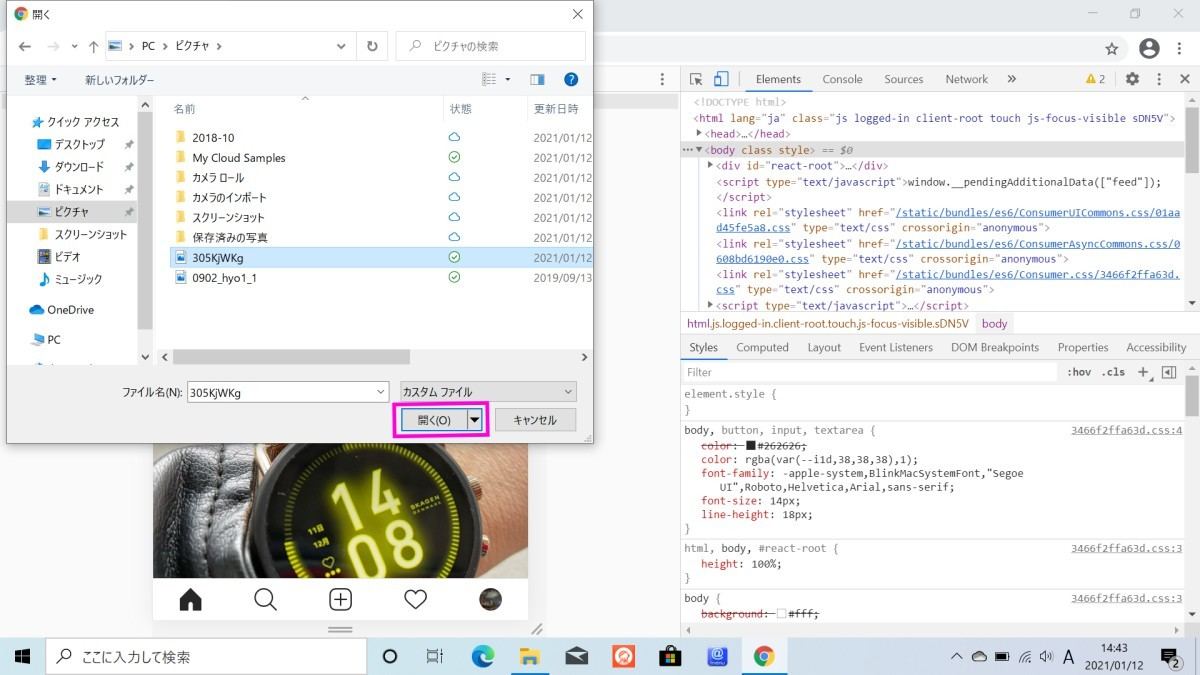
Task: Click the body breadcrumb in DevTools
Action: pyautogui.click(x=994, y=324)
